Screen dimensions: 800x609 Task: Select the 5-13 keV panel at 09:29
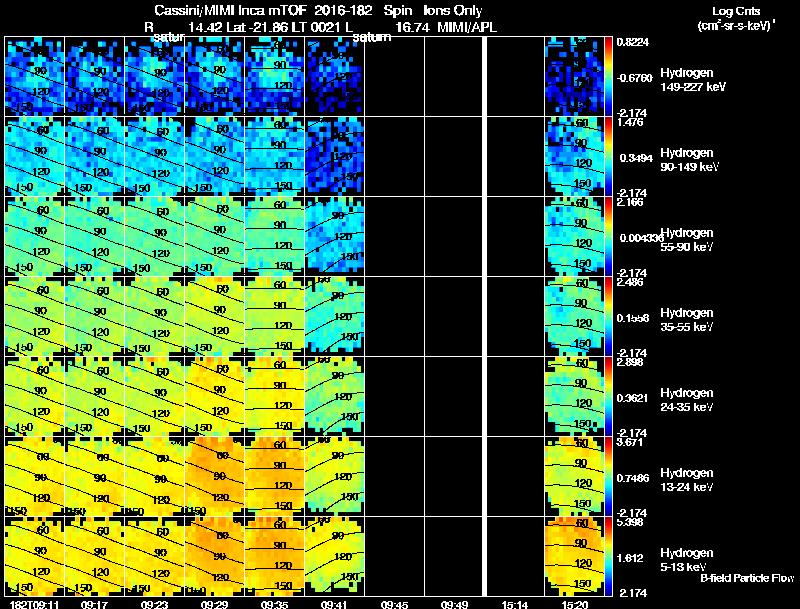tap(215, 556)
